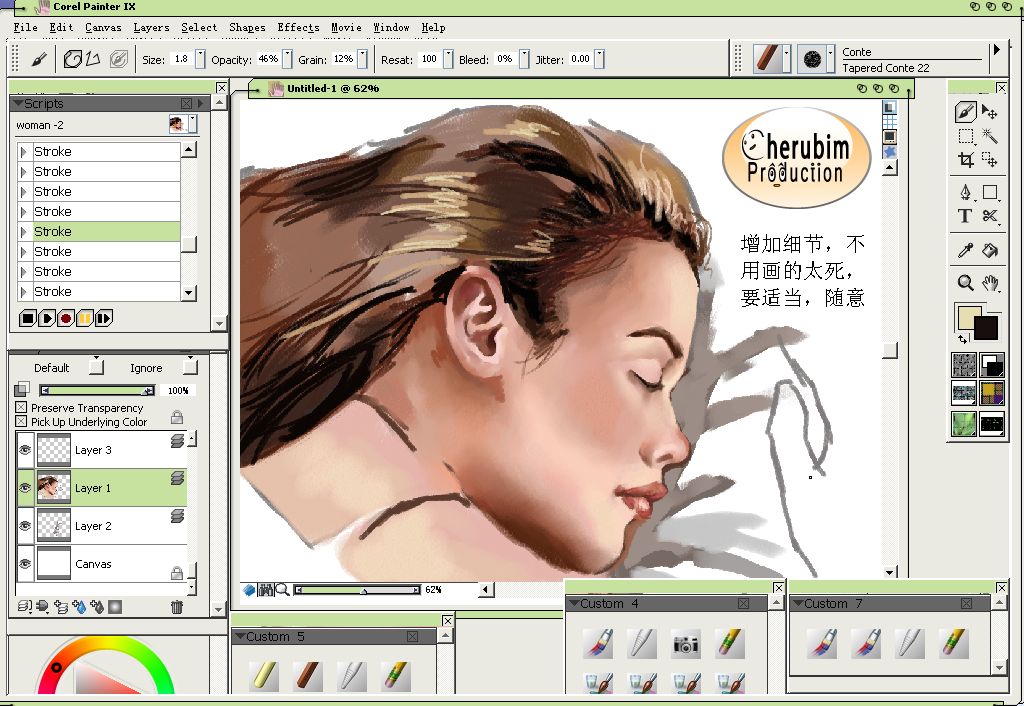Open the Jitter value dropdown
This screenshot has height=706, width=1024.
(599, 59)
